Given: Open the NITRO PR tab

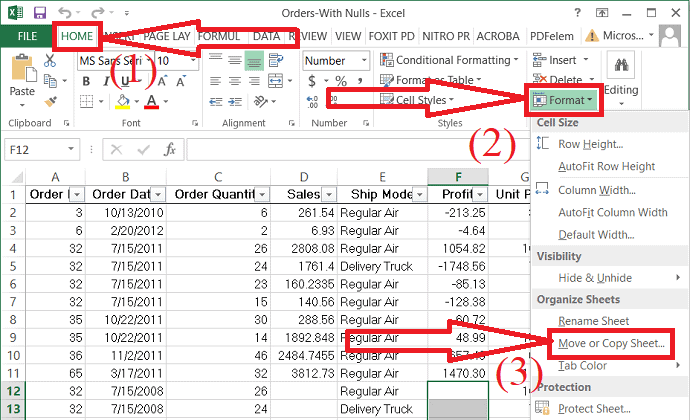Looking at the screenshot, I should (446, 37).
